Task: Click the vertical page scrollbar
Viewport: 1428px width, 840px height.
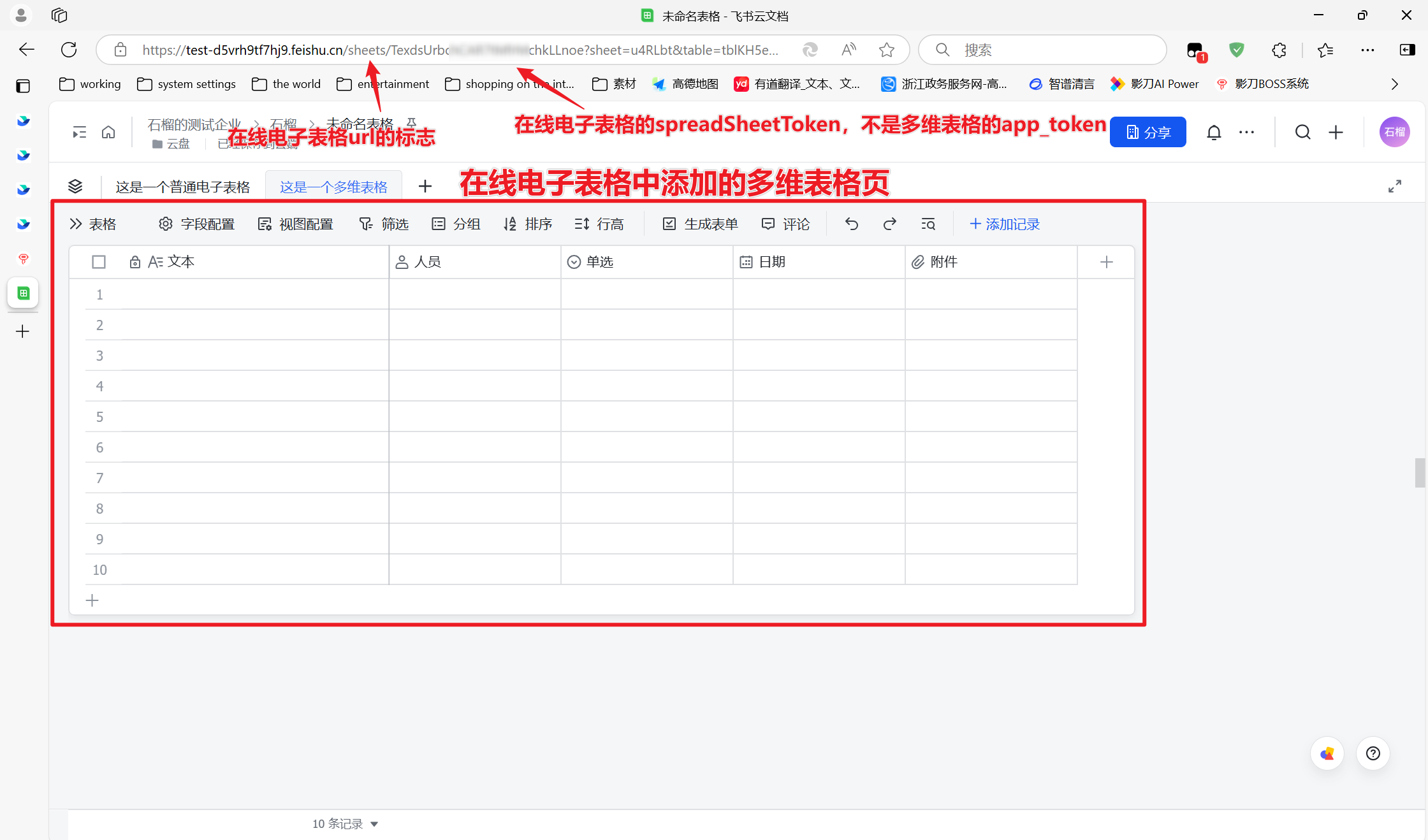Action: click(1419, 472)
